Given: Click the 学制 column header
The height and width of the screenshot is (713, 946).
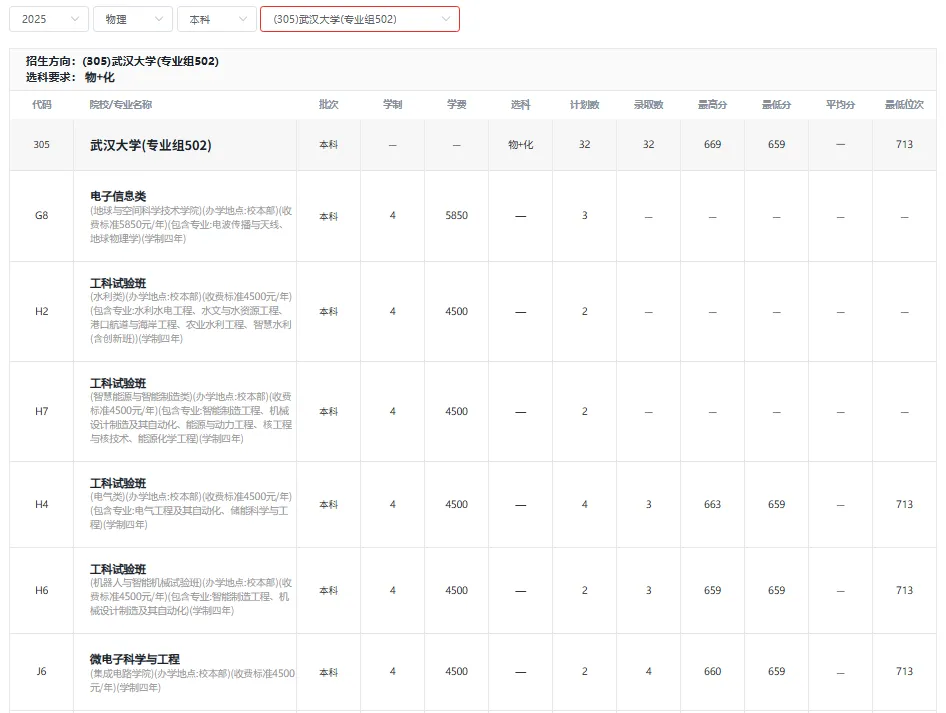Looking at the screenshot, I should pos(393,104).
